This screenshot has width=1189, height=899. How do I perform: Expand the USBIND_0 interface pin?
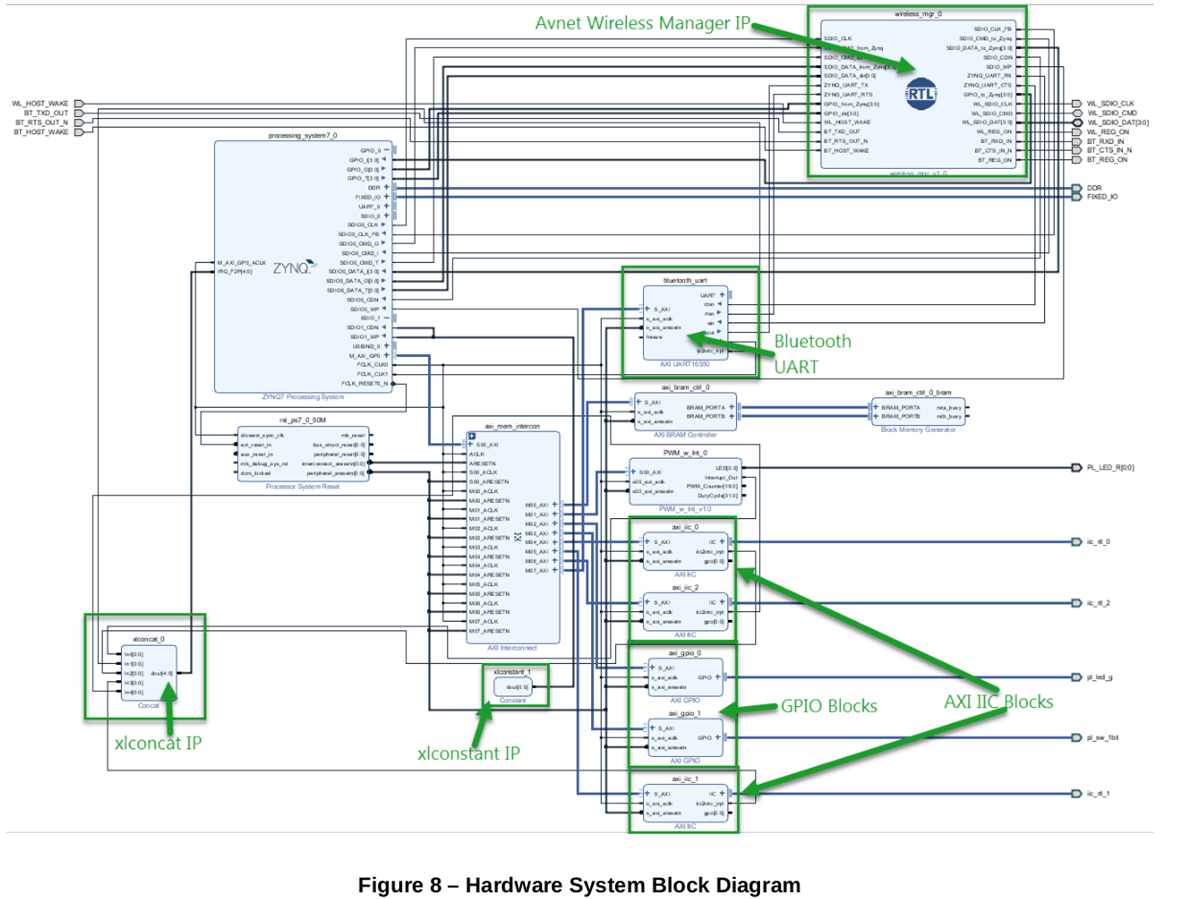point(386,346)
